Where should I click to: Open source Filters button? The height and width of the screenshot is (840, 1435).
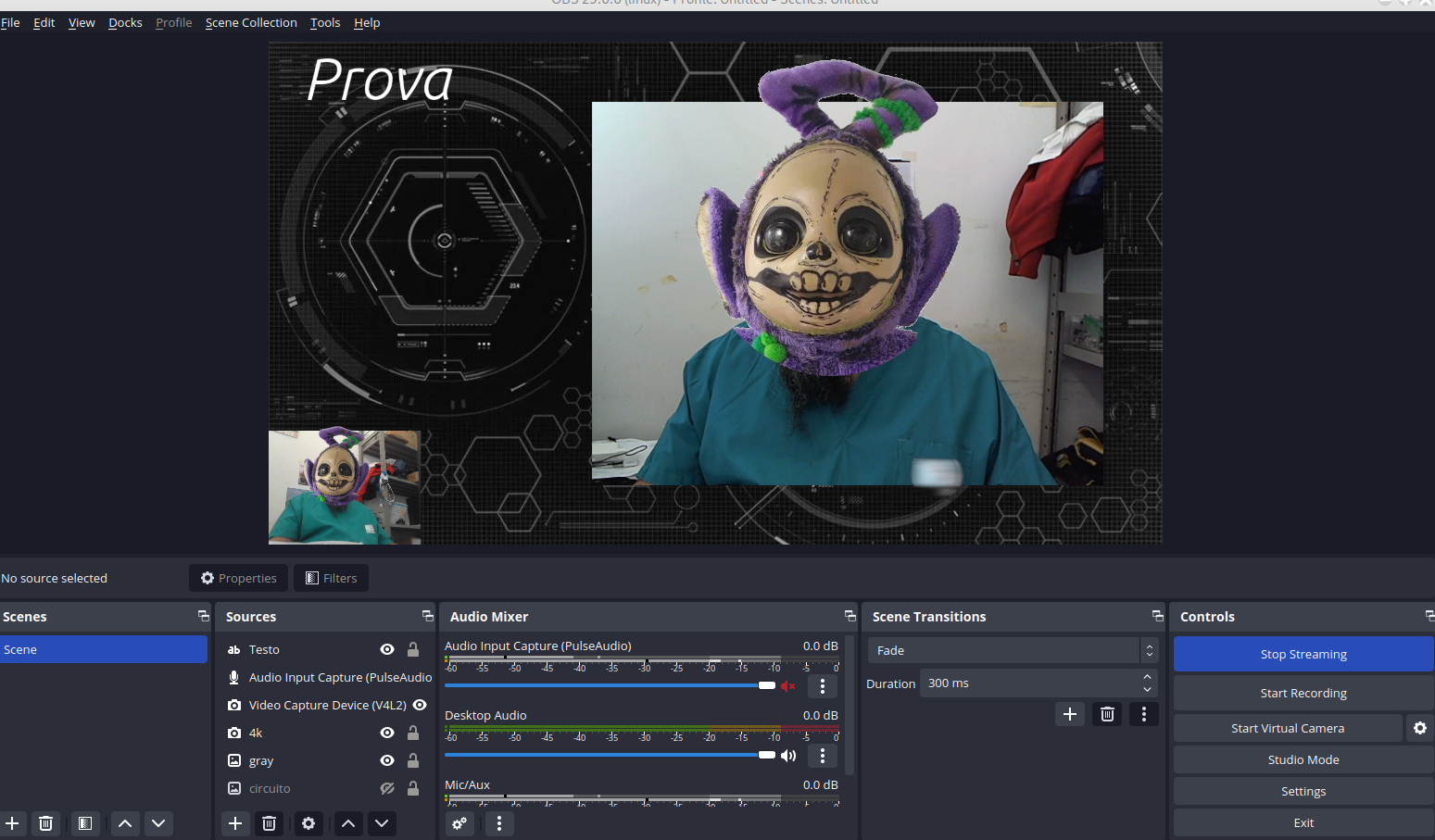(332, 578)
